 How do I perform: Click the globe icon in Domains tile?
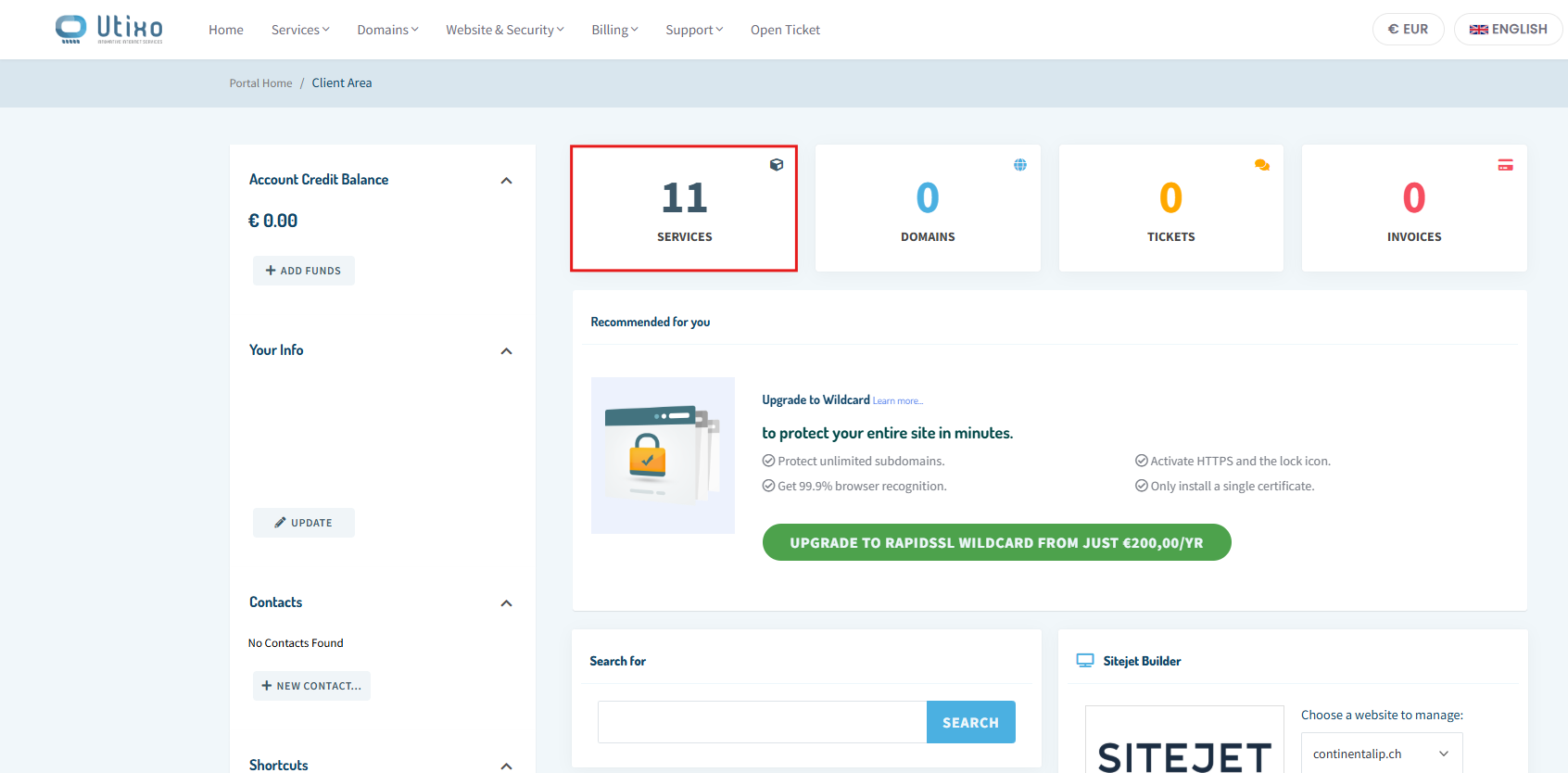click(1019, 165)
